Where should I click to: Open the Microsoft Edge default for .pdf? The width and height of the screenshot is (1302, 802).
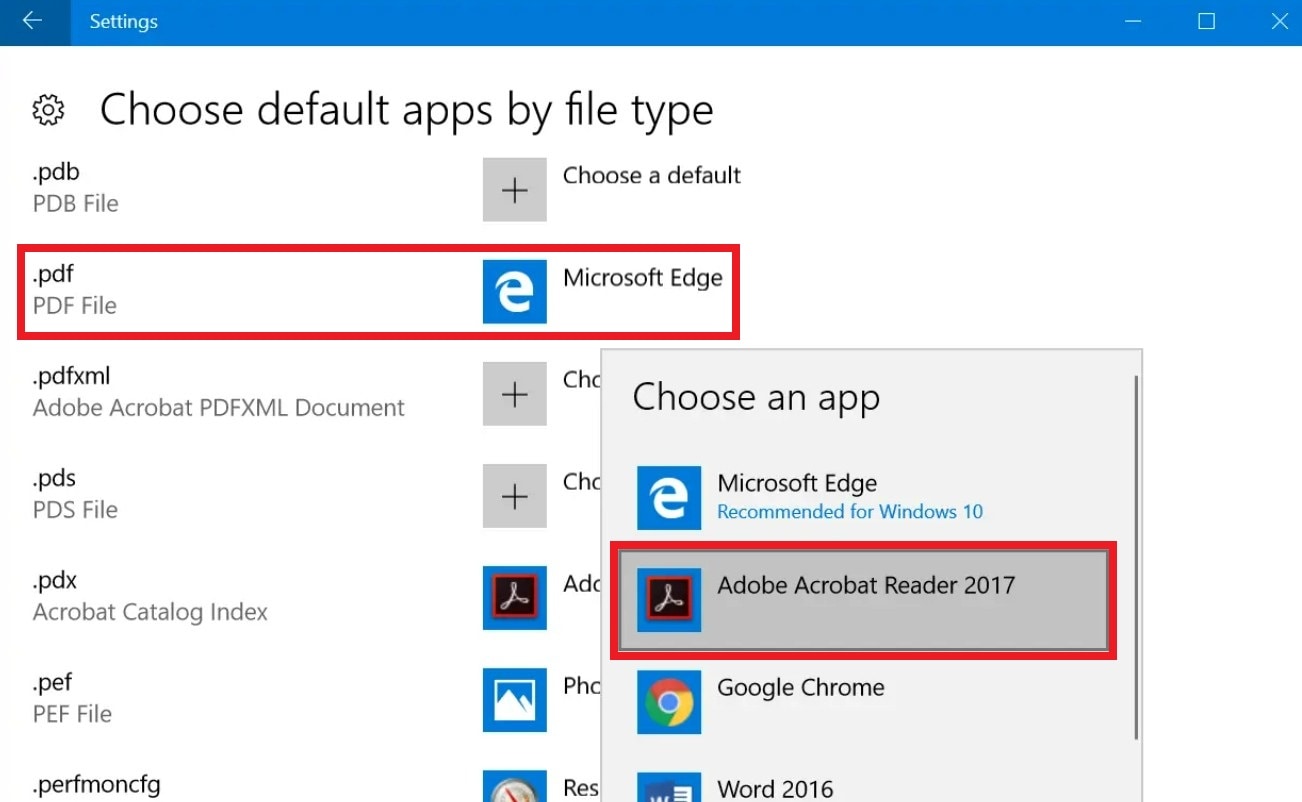click(642, 278)
